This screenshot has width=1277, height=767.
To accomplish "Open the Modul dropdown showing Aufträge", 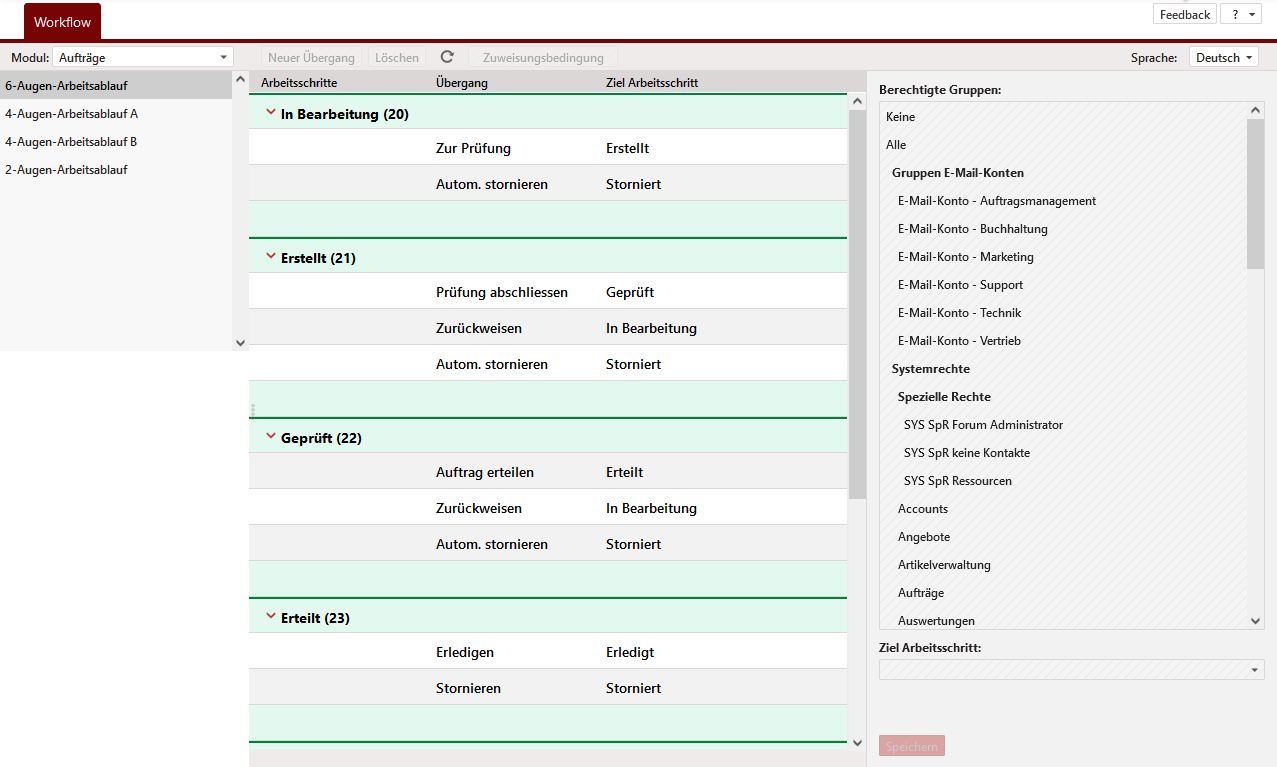I will click(x=142, y=58).
